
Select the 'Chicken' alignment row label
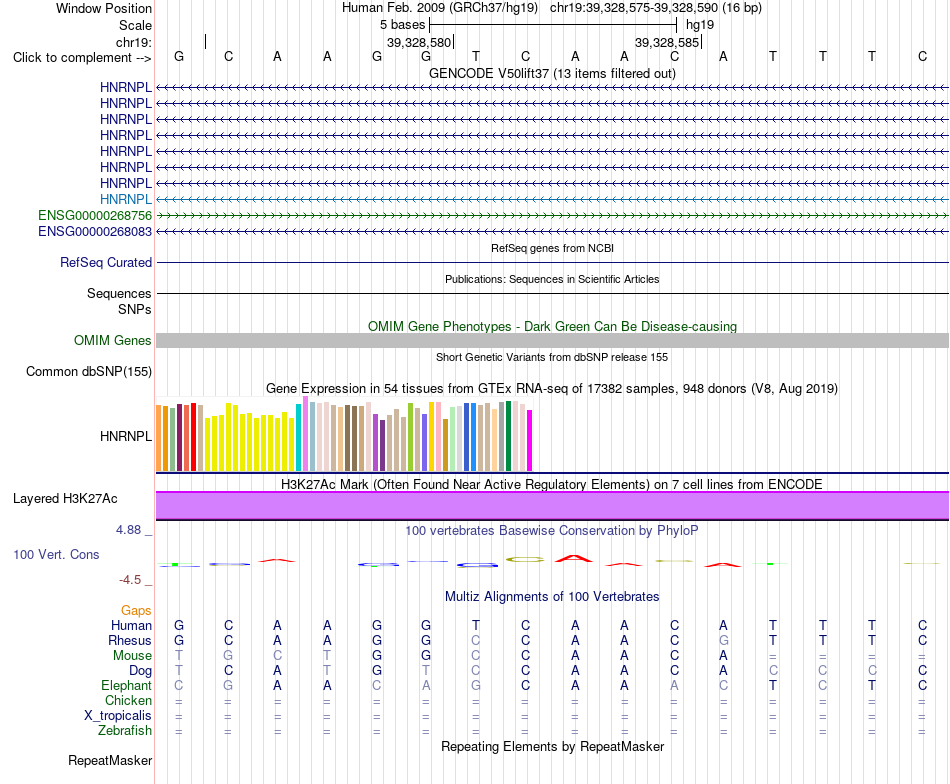click(x=128, y=700)
